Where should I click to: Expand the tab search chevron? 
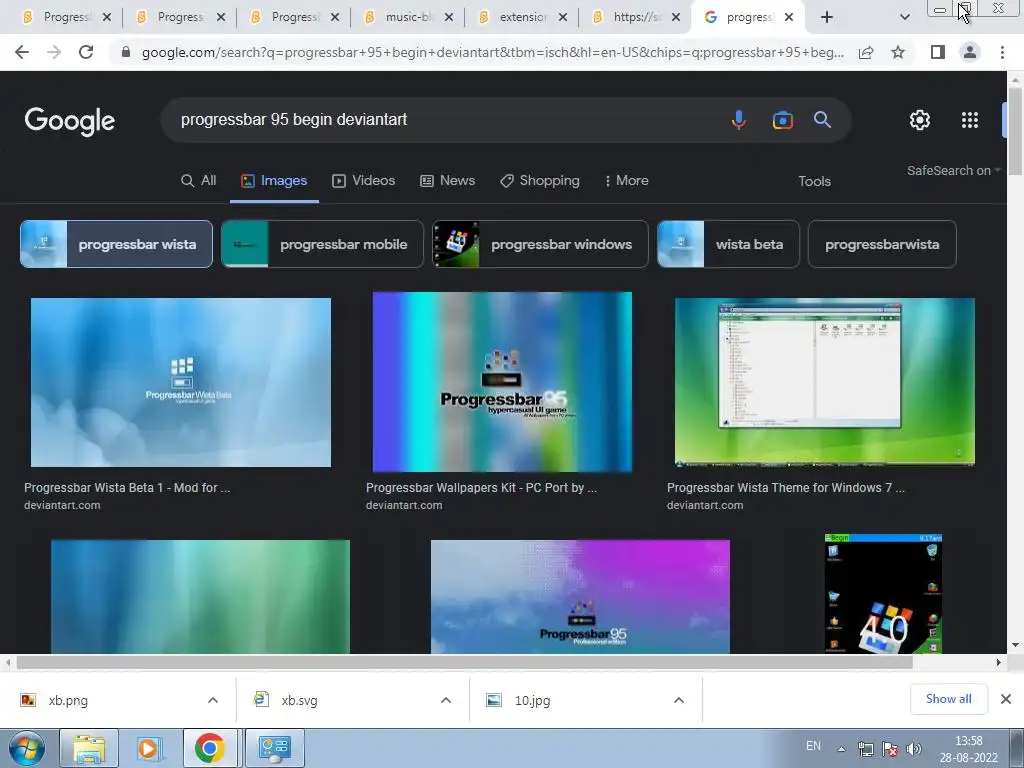(x=904, y=17)
